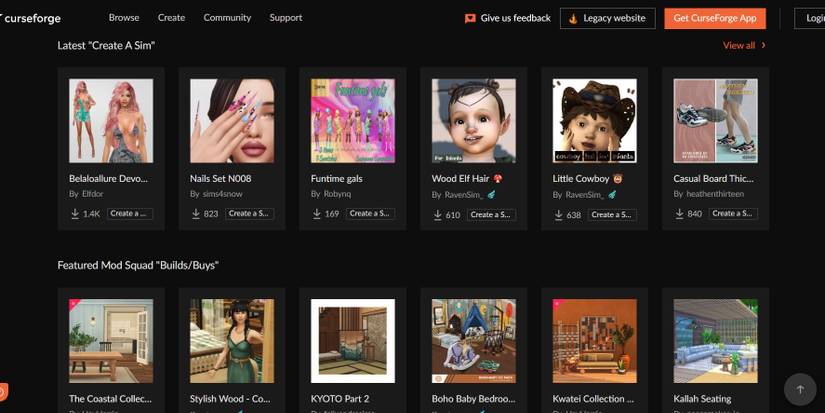Viewport: 825px width, 413px height.
Task: Click the Stylish Wood - Co title
Action: (x=230, y=399)
